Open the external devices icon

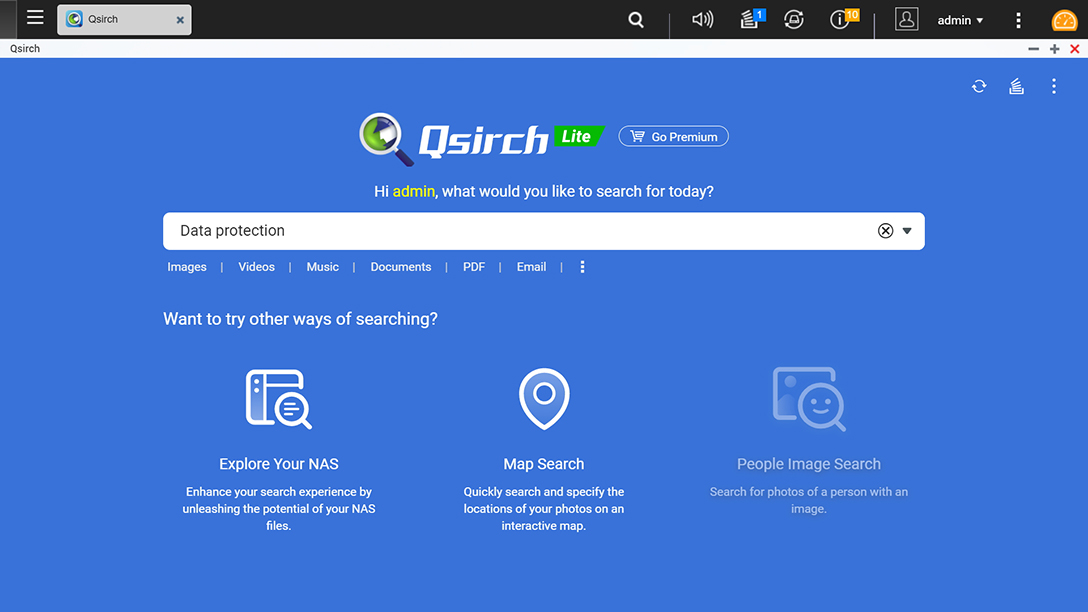click(x=794, y=20)
